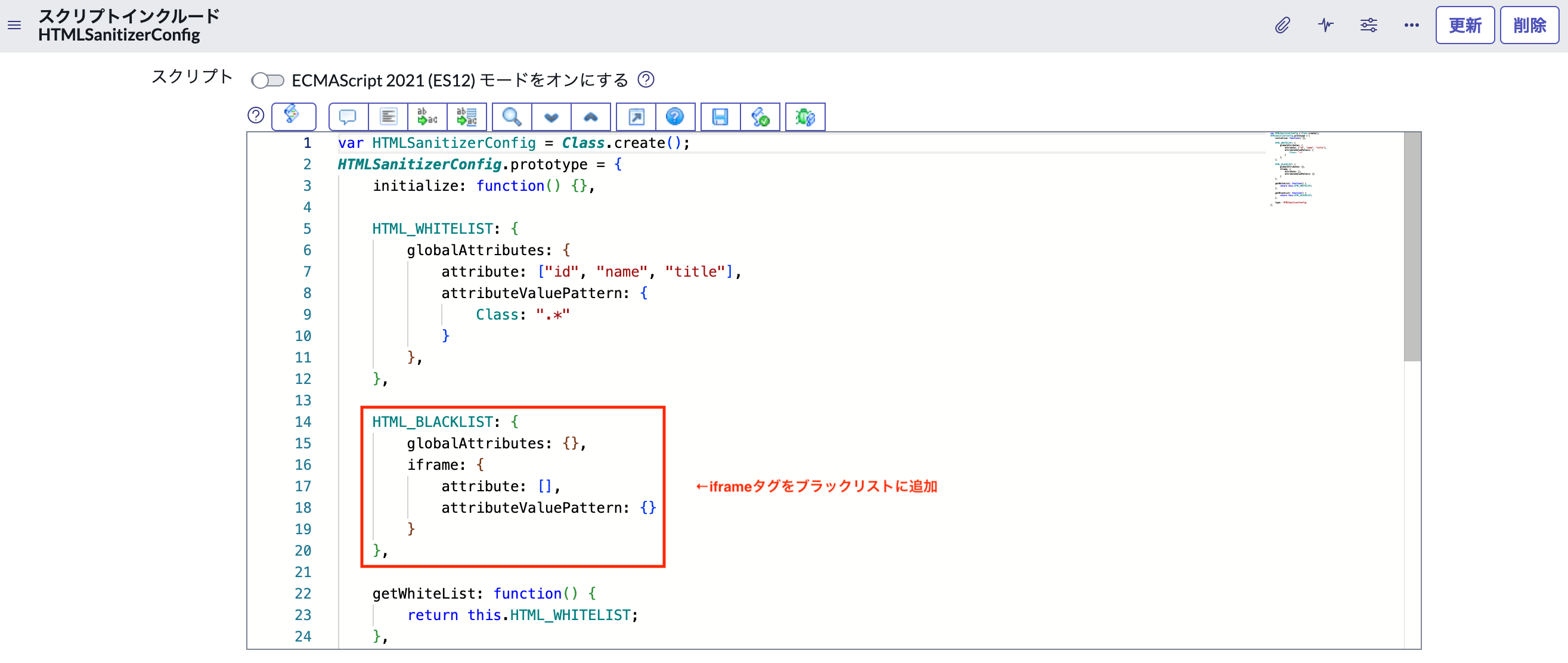Click the Toggle Comment icon

pos(348,116)
